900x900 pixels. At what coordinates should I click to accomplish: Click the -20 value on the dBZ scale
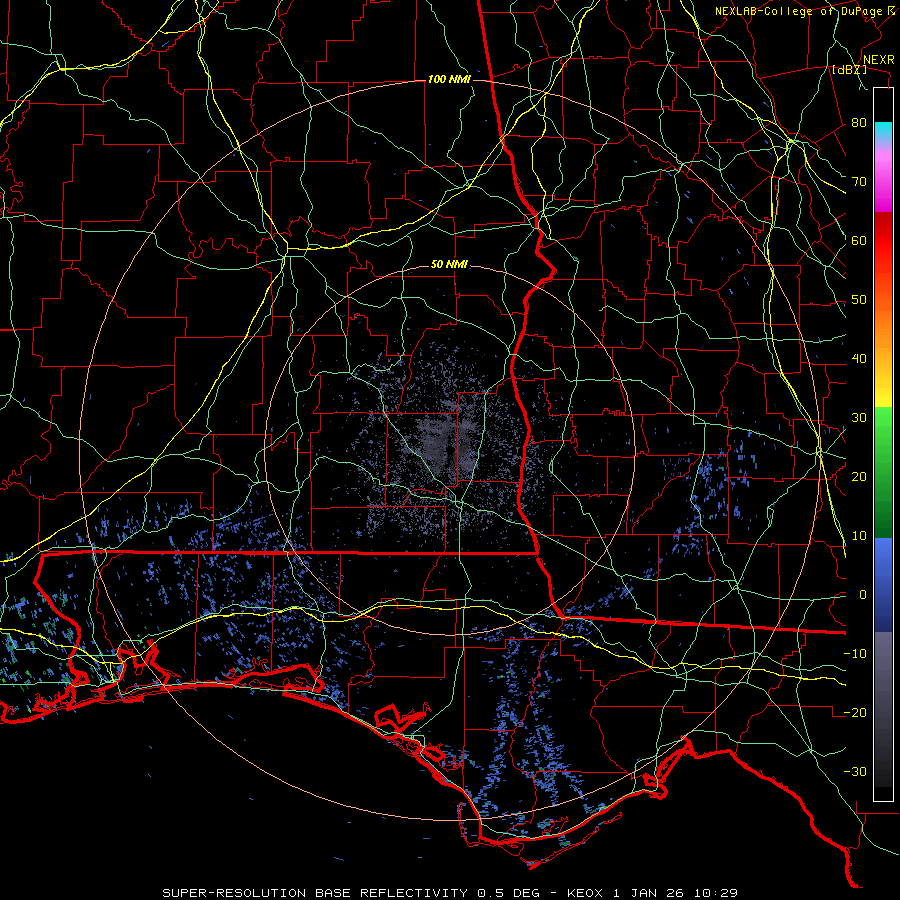(x=855, y=712)
